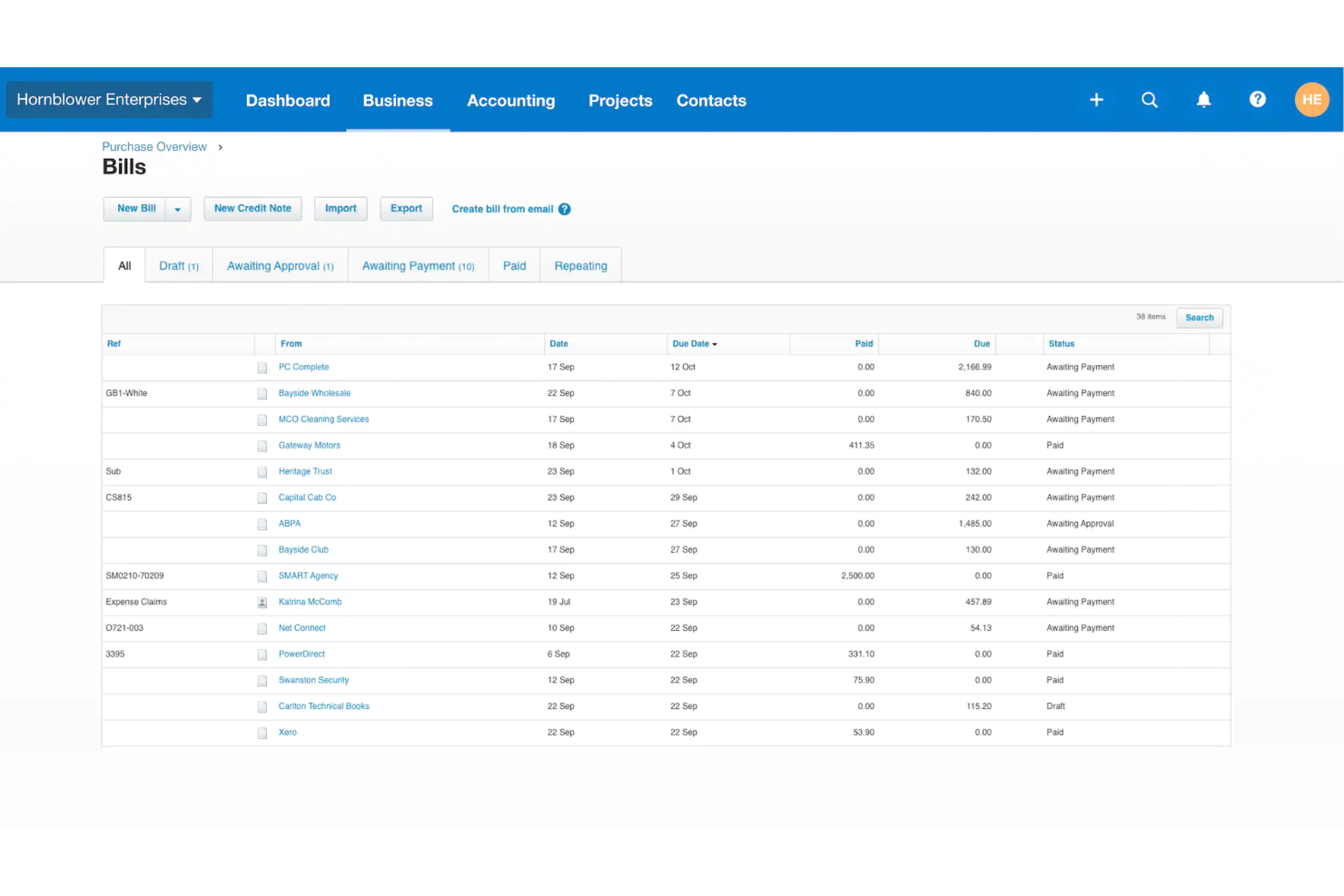Click the 2,166.99 due amount
Viewport: 1344px width, 896px height.
(x=974, y=368)
